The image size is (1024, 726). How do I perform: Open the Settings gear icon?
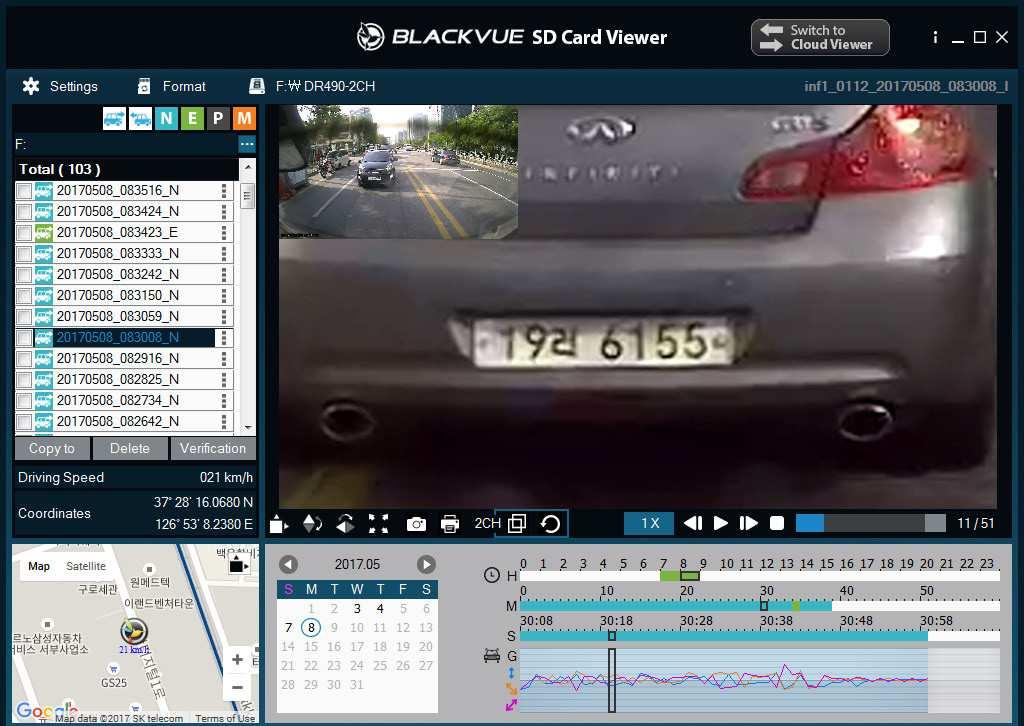pos(31,86)
